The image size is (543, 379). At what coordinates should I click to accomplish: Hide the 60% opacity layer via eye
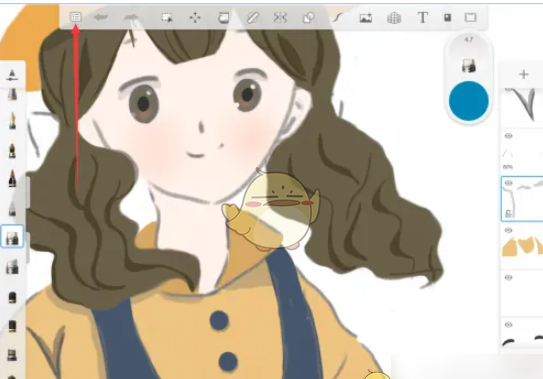(508, 136)
